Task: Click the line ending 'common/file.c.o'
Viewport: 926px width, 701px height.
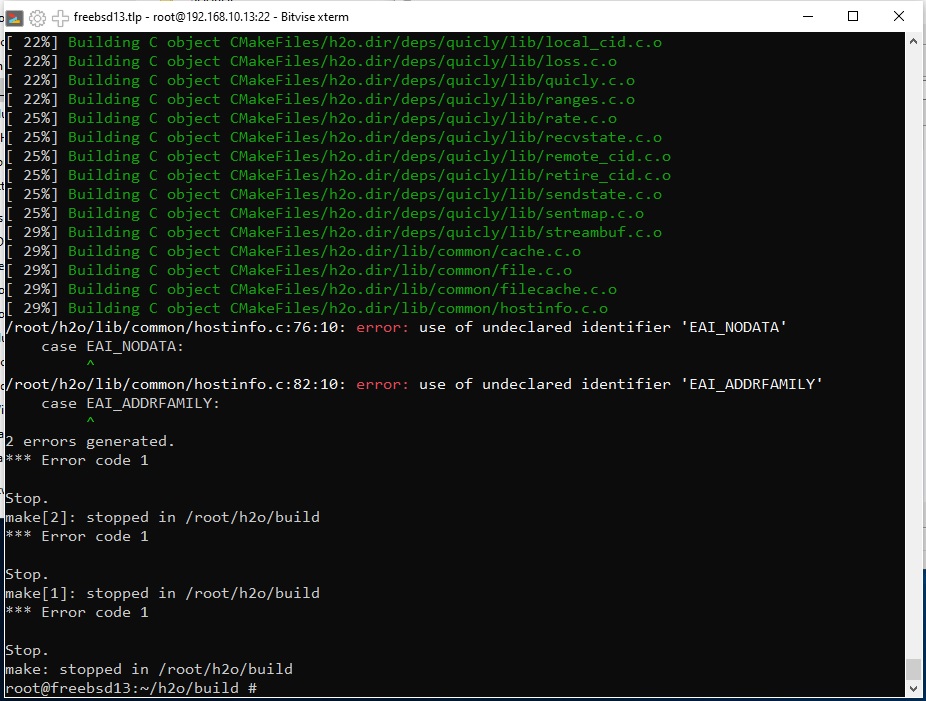Action: (289, 270)
